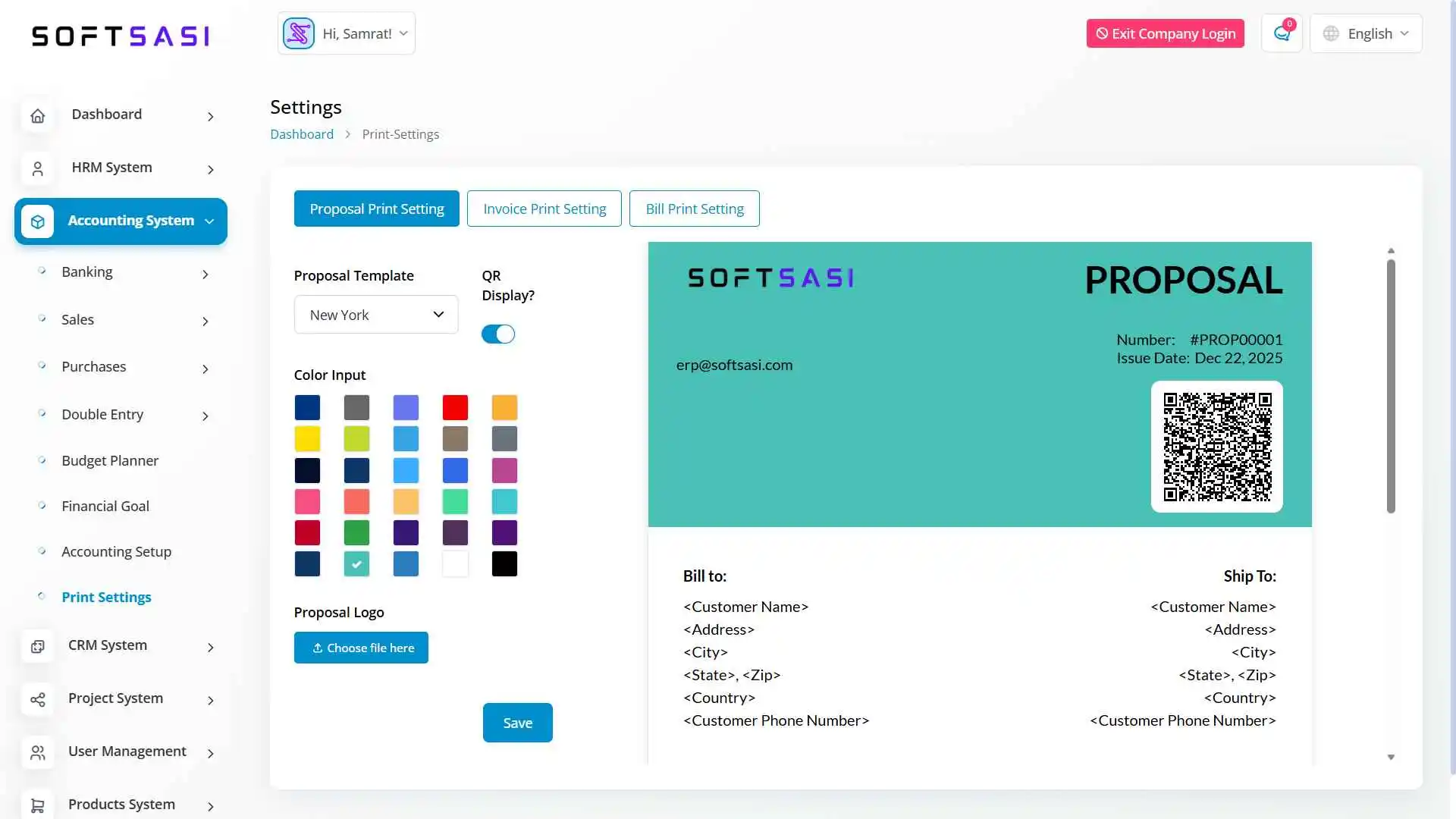Viewport: 1456px width, 819px height.
Task: Click the Dashboard breadcrumb link
Action: [x=302, y=134]
